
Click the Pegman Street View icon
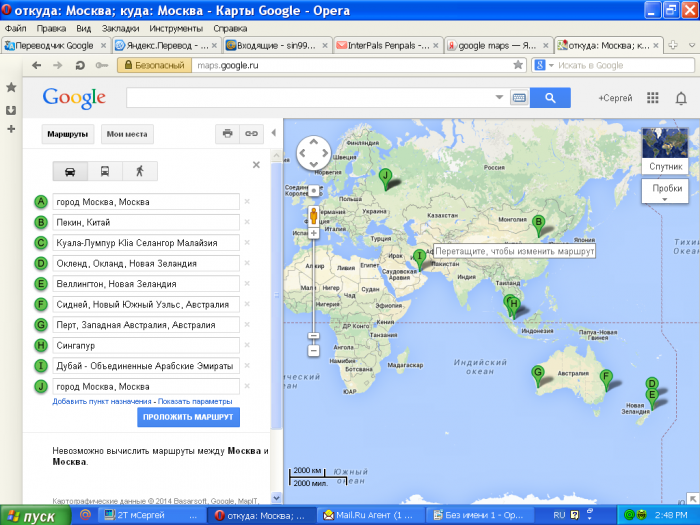tap(313, 214)
